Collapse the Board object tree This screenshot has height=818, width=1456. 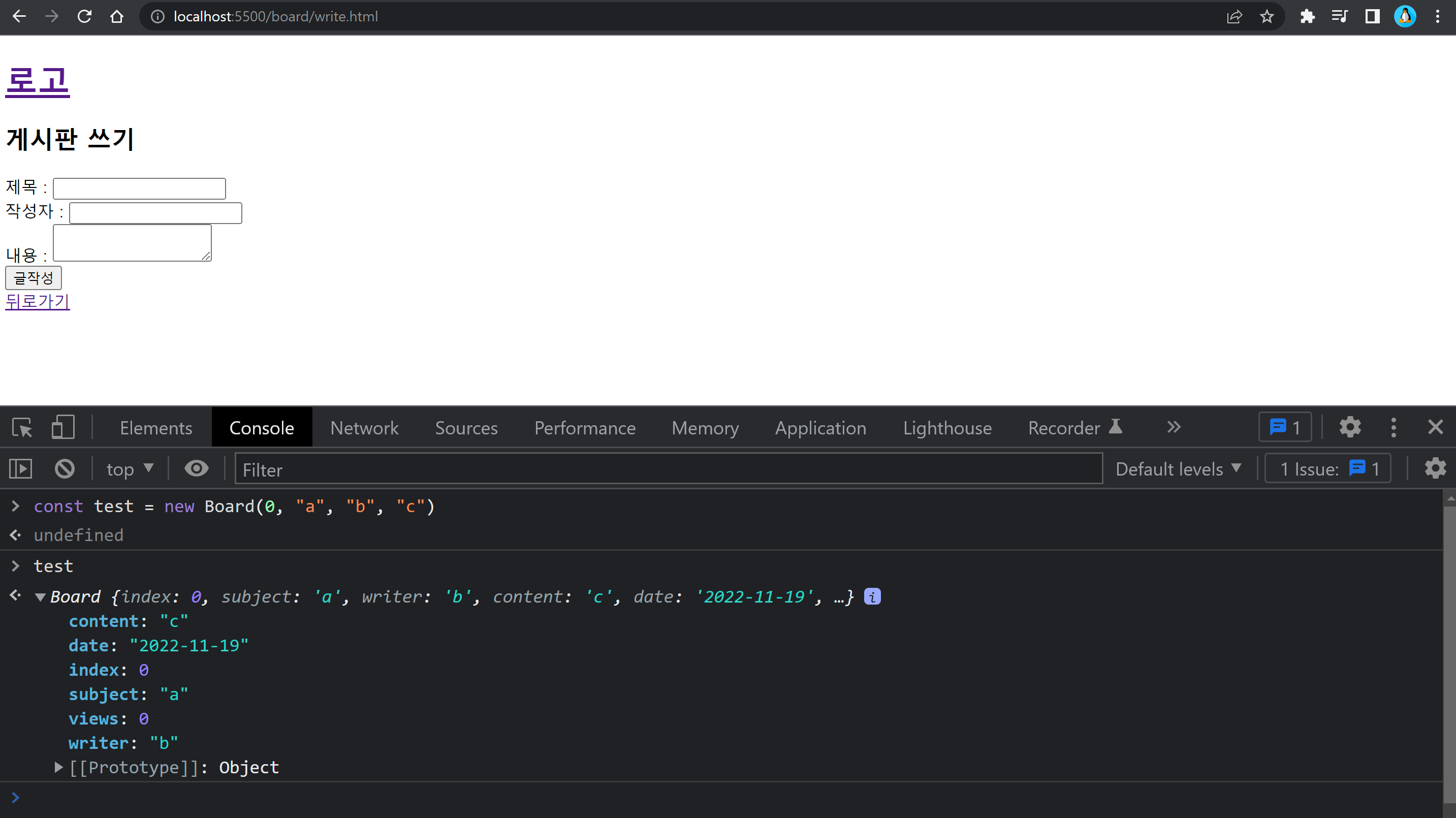coord(40,597)
